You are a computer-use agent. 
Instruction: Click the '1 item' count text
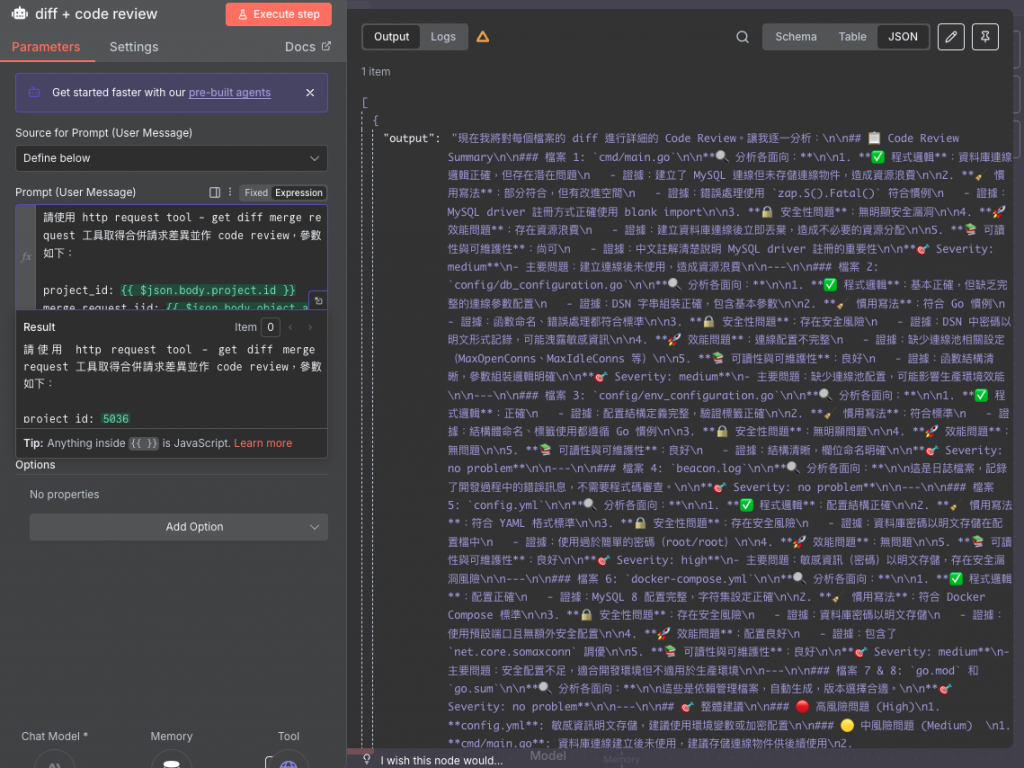click(376, 72)
